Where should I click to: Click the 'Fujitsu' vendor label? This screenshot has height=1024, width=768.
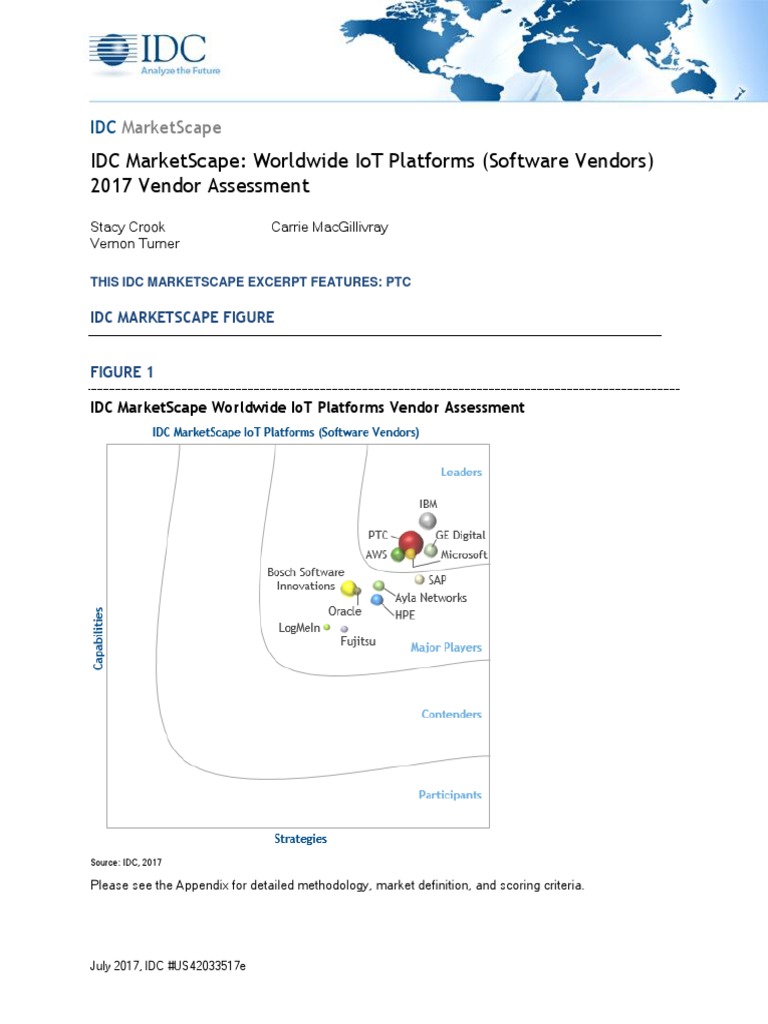pyautogui.click(x=358, y=641)
